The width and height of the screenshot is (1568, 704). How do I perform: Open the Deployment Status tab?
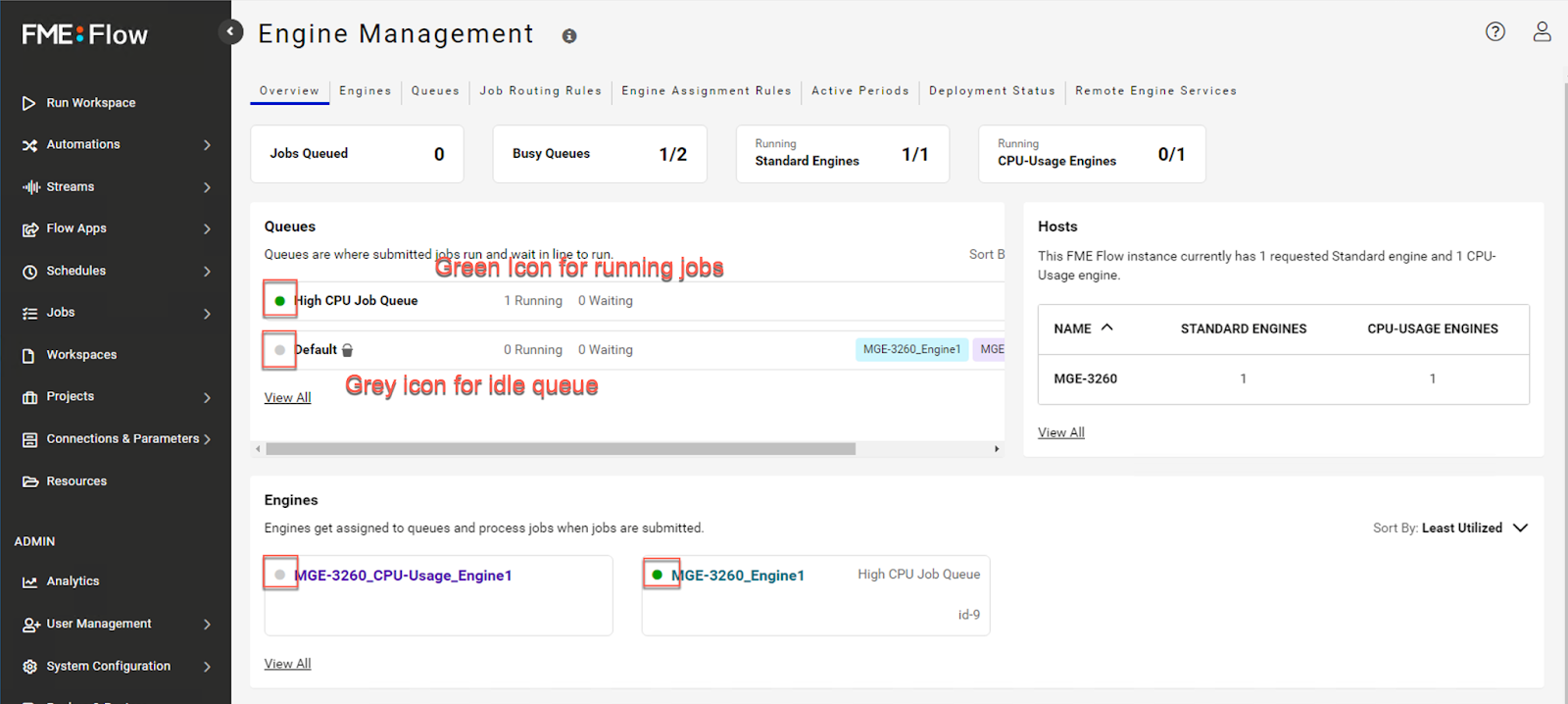click(992, 90)
